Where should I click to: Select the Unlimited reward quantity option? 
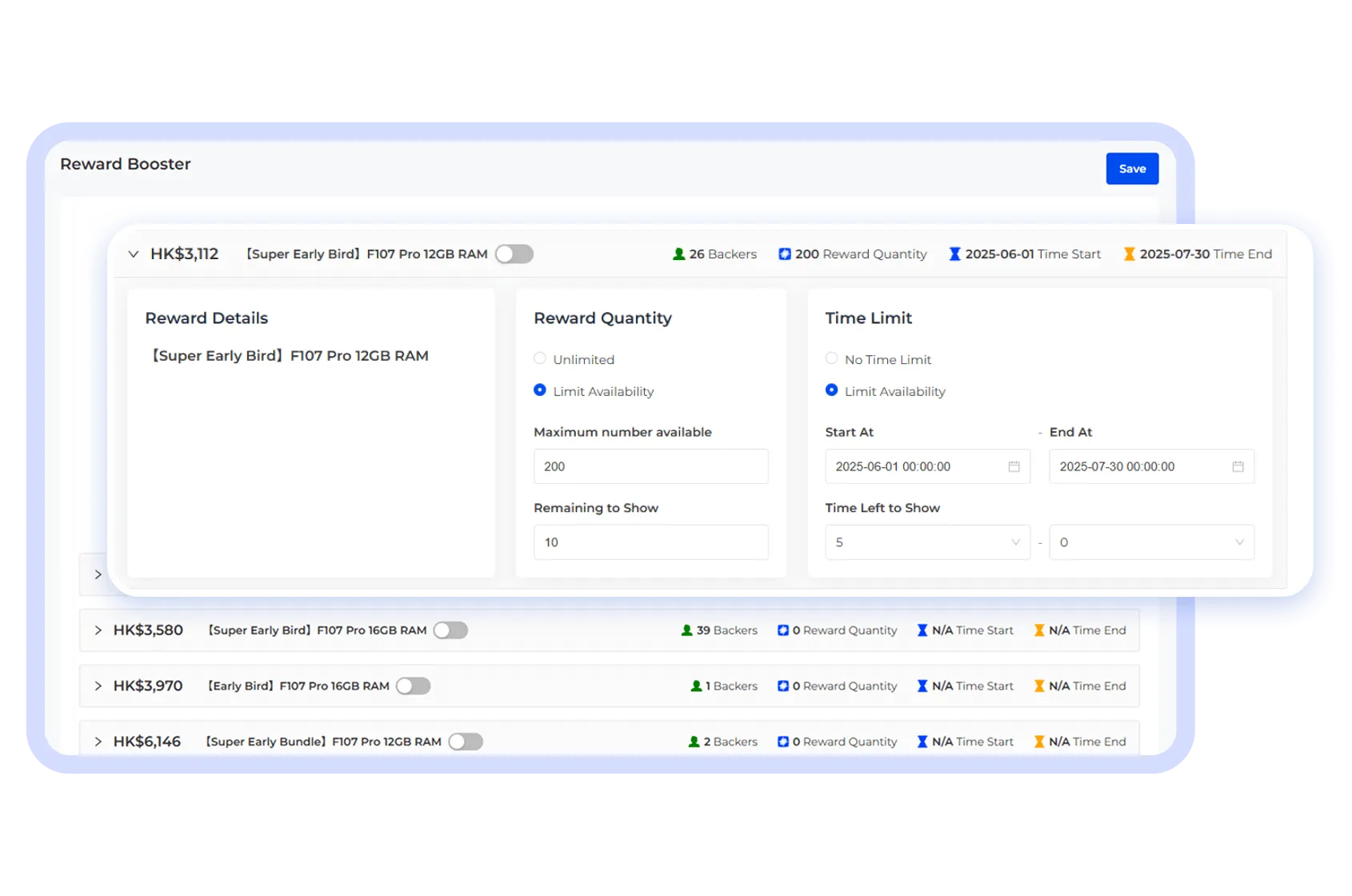coord(541,358)
